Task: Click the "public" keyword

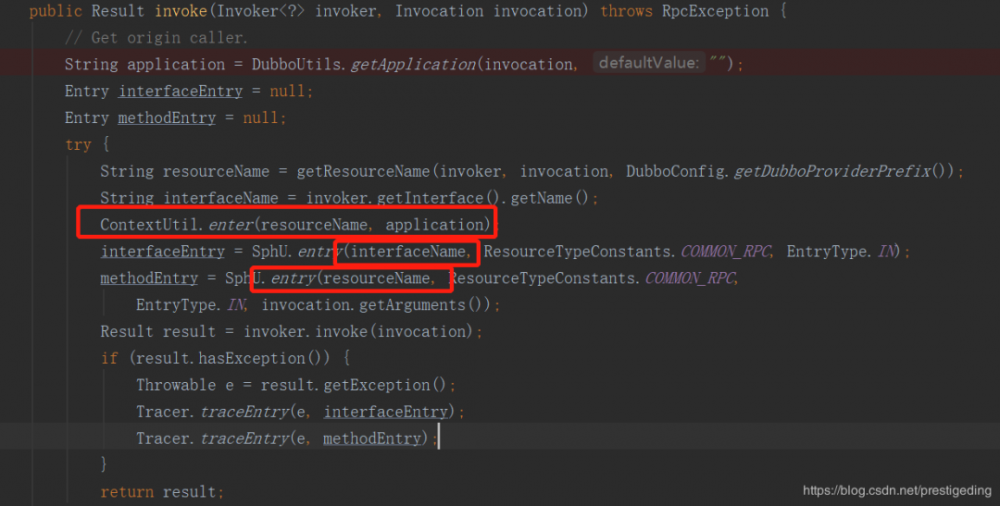Action: tap(55, 11)
